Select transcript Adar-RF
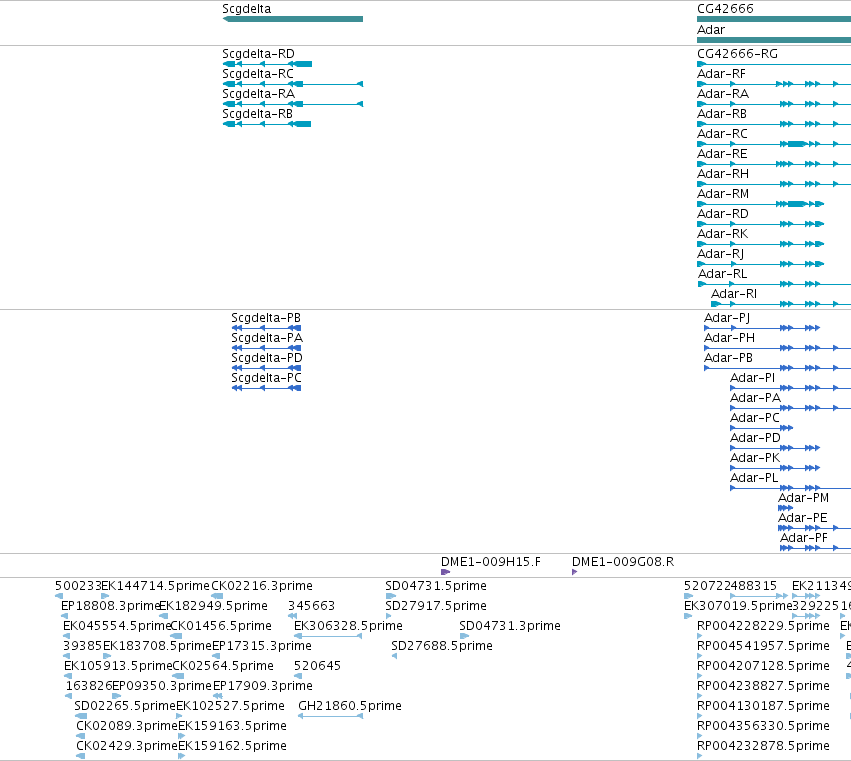 [x=721, y=74]
